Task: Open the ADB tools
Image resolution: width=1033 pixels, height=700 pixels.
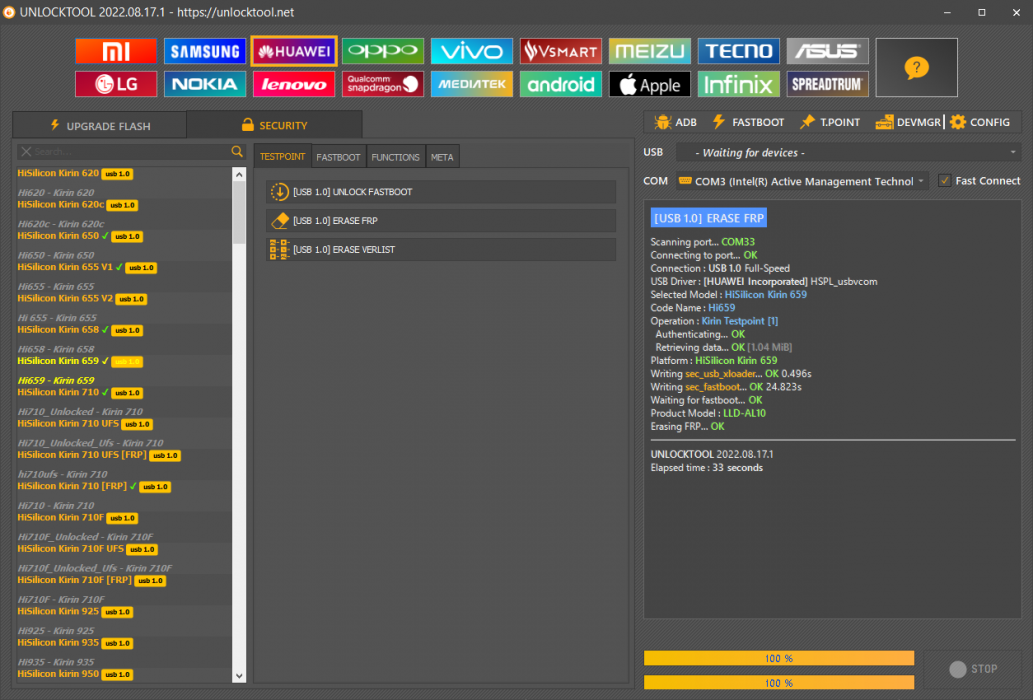Action: tap(676, 122)
